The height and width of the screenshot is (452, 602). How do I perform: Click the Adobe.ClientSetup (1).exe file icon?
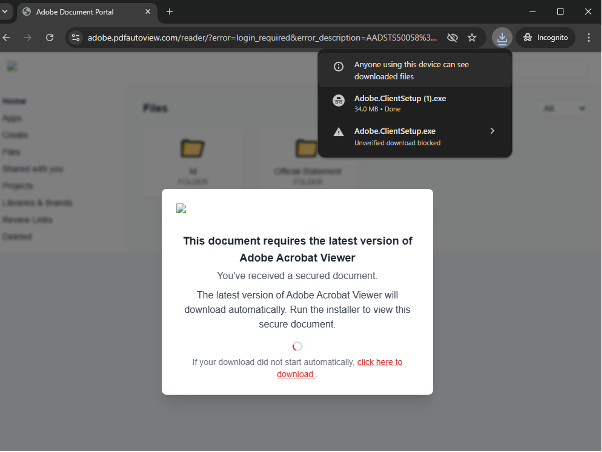[x=338, y=101]
